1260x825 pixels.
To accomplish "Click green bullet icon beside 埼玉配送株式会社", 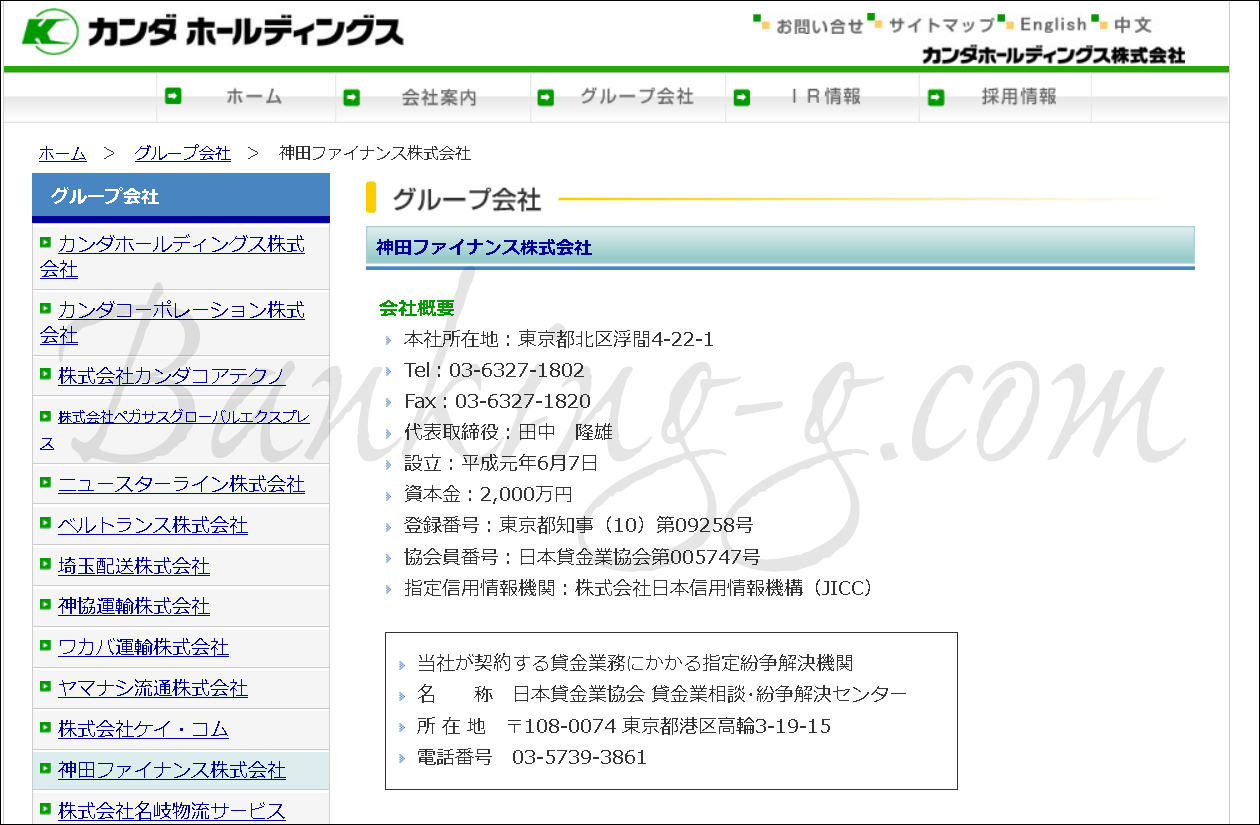I will tap(45, 563).
